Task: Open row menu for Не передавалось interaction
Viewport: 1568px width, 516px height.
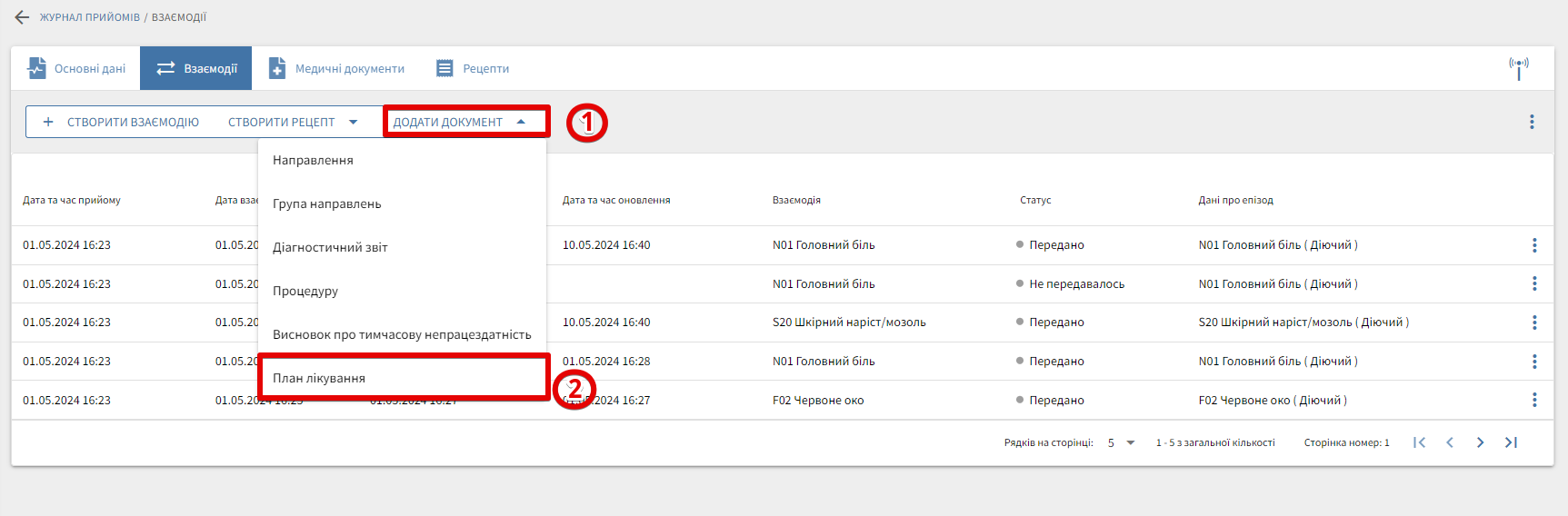Action: coord(1534,284)
